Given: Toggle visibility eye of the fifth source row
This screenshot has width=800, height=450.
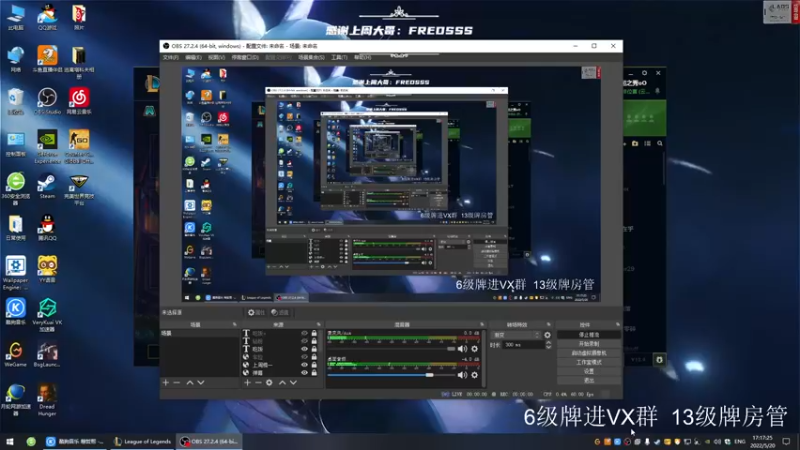Looking at the screenshot, I should (305, 365).
